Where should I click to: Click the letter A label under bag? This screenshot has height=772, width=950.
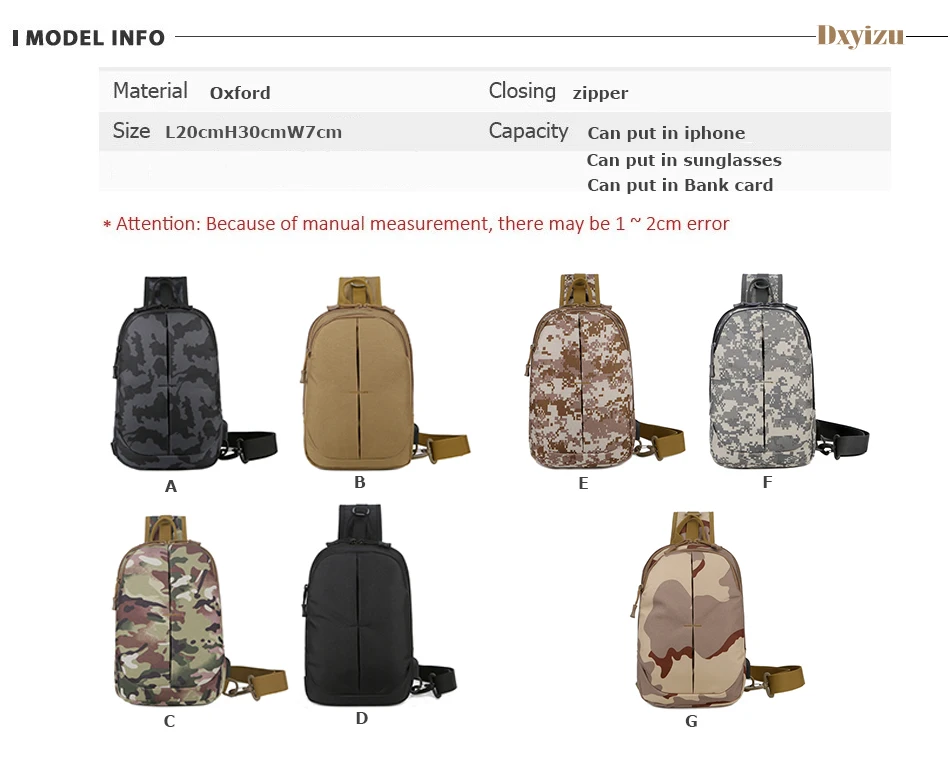[x=171, y=486]
